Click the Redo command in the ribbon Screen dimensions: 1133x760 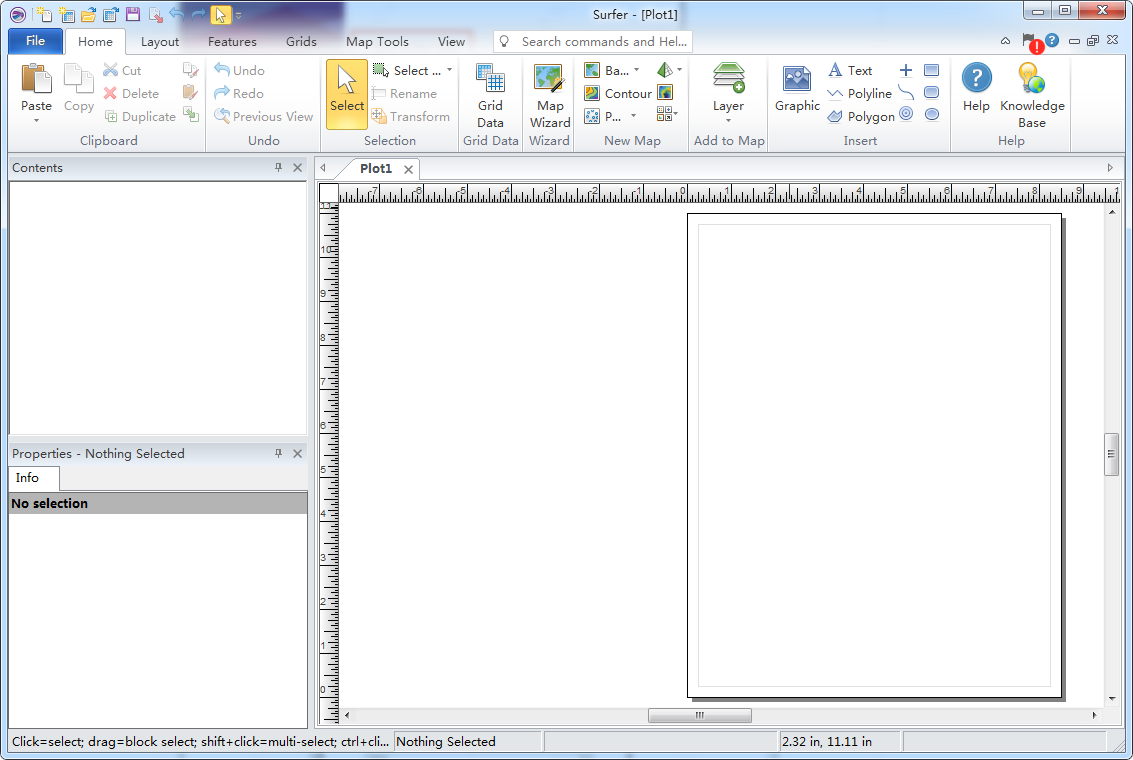238,93
